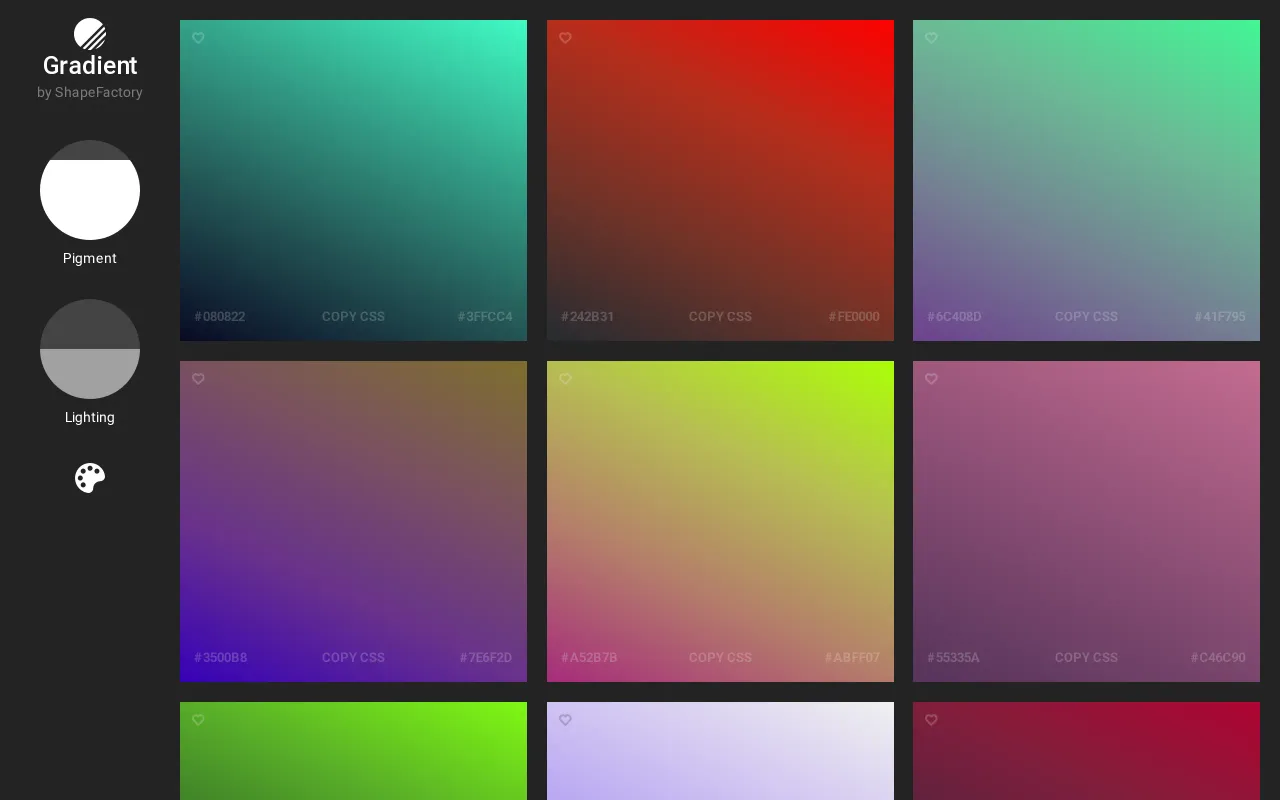Screen dimensions: 1280x800
Task: Heart the bright green bottom gradient
Action: [198, 720]
